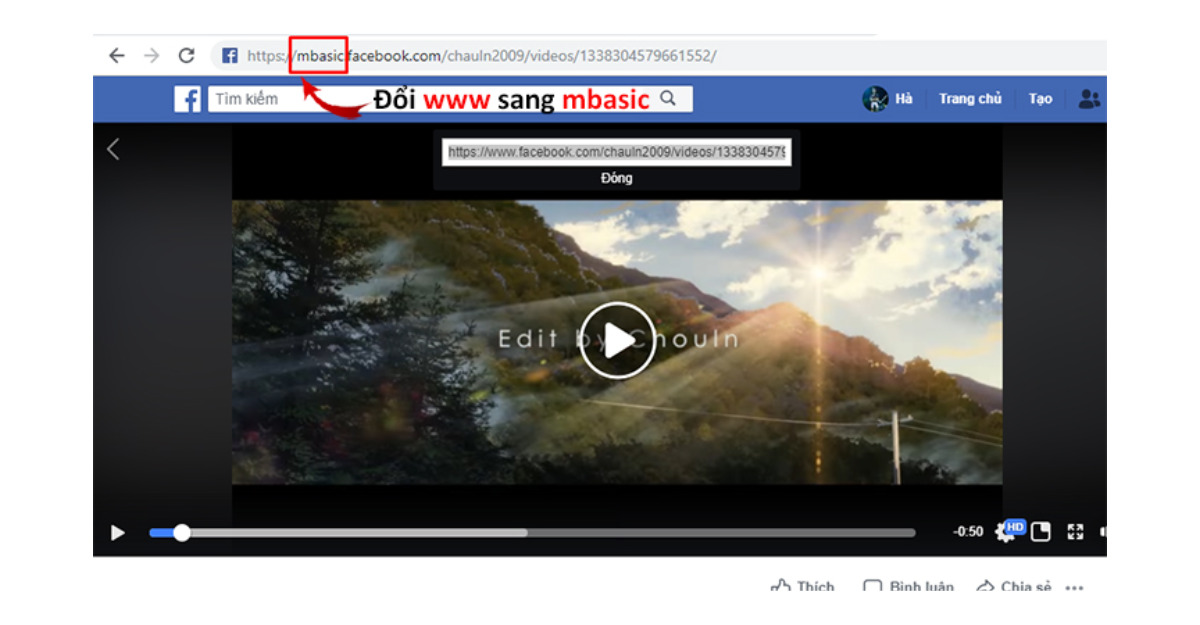Click the video progress slider handle

(x=181, y=533)
